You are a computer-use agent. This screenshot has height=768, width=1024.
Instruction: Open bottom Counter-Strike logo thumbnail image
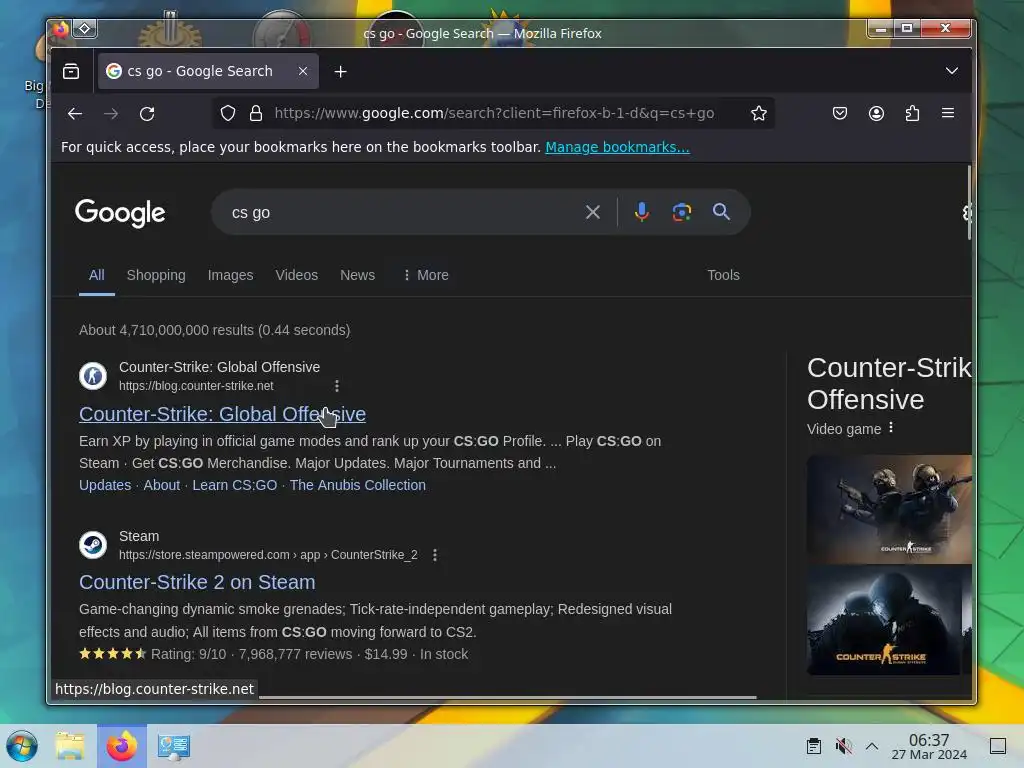tap(884, 620)
